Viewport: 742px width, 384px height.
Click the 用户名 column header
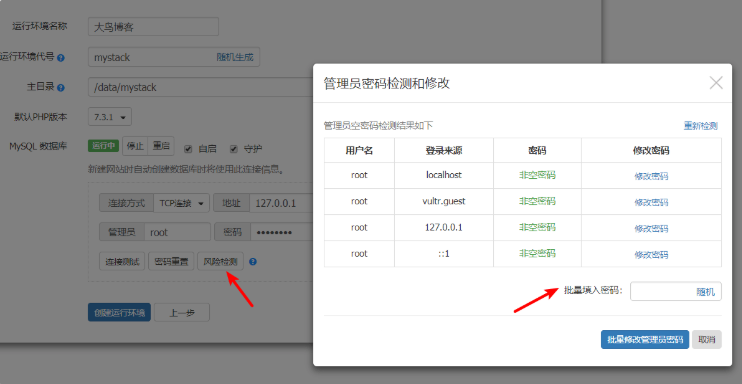point(359,151)
